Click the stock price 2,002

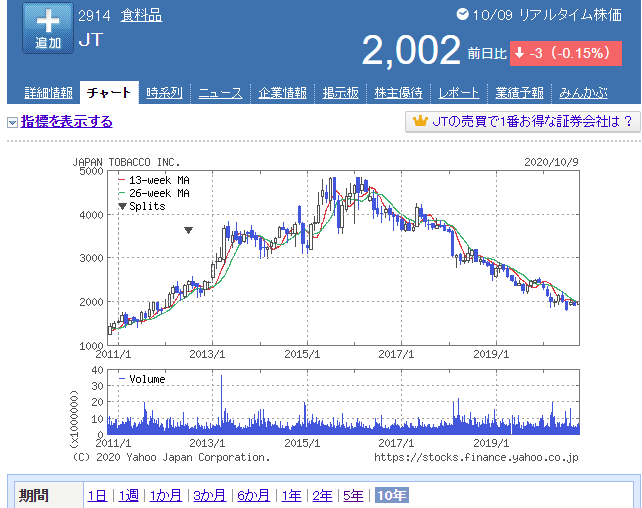(x=411, y=50)
